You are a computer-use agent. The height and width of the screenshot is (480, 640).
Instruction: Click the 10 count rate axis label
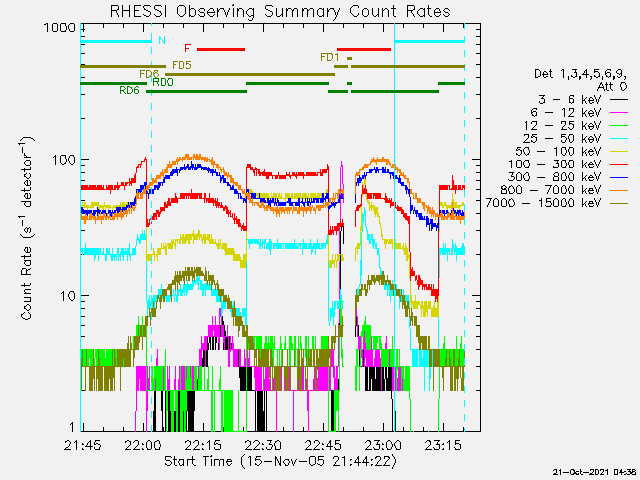pos(68,296)
